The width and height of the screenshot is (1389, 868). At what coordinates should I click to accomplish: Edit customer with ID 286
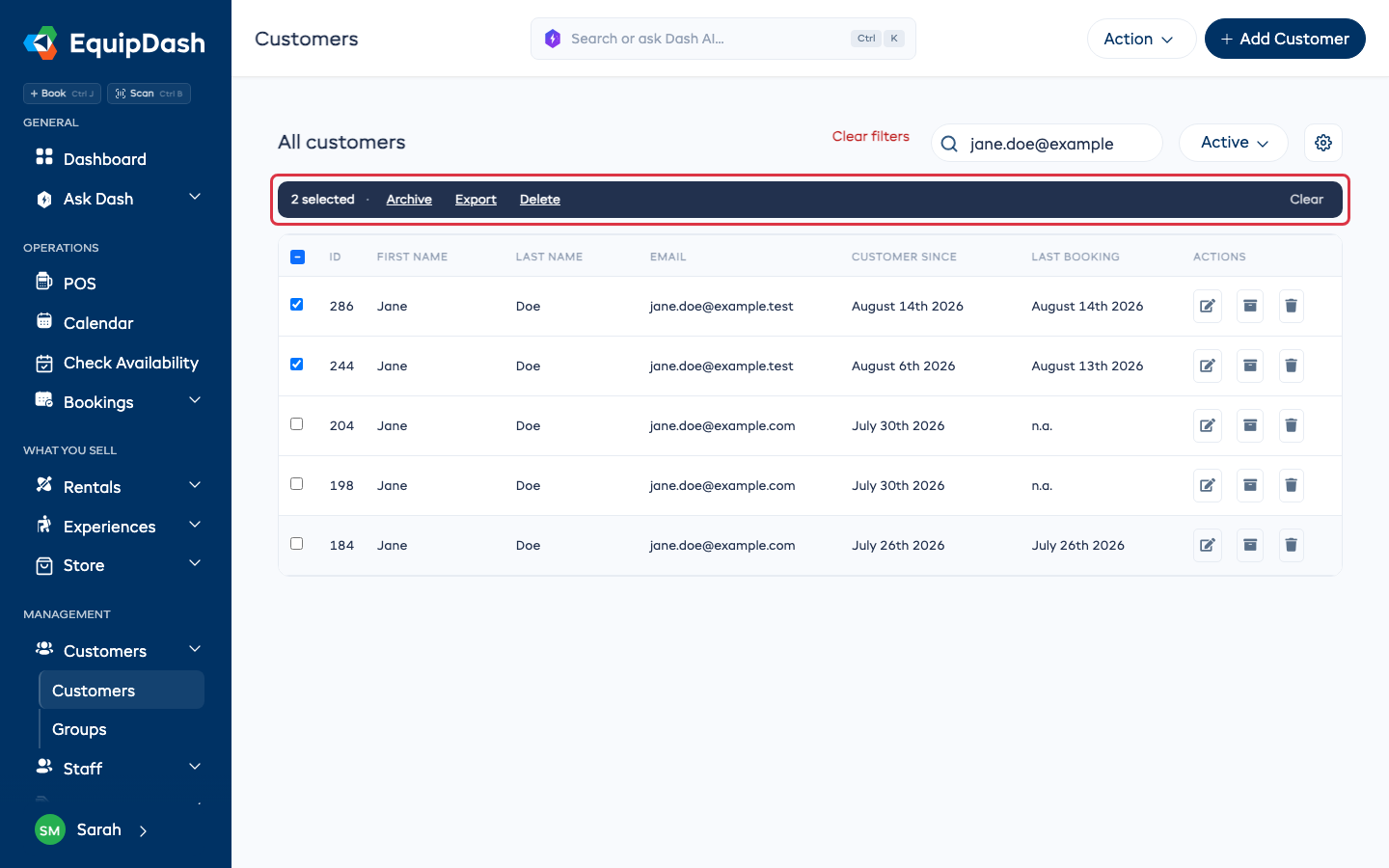point(1208,306)
